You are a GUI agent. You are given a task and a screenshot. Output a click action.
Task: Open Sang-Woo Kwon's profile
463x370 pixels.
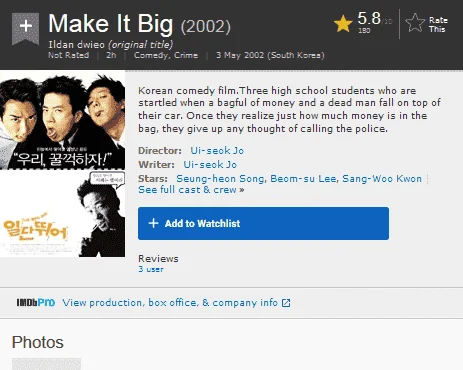pos(382,179)
